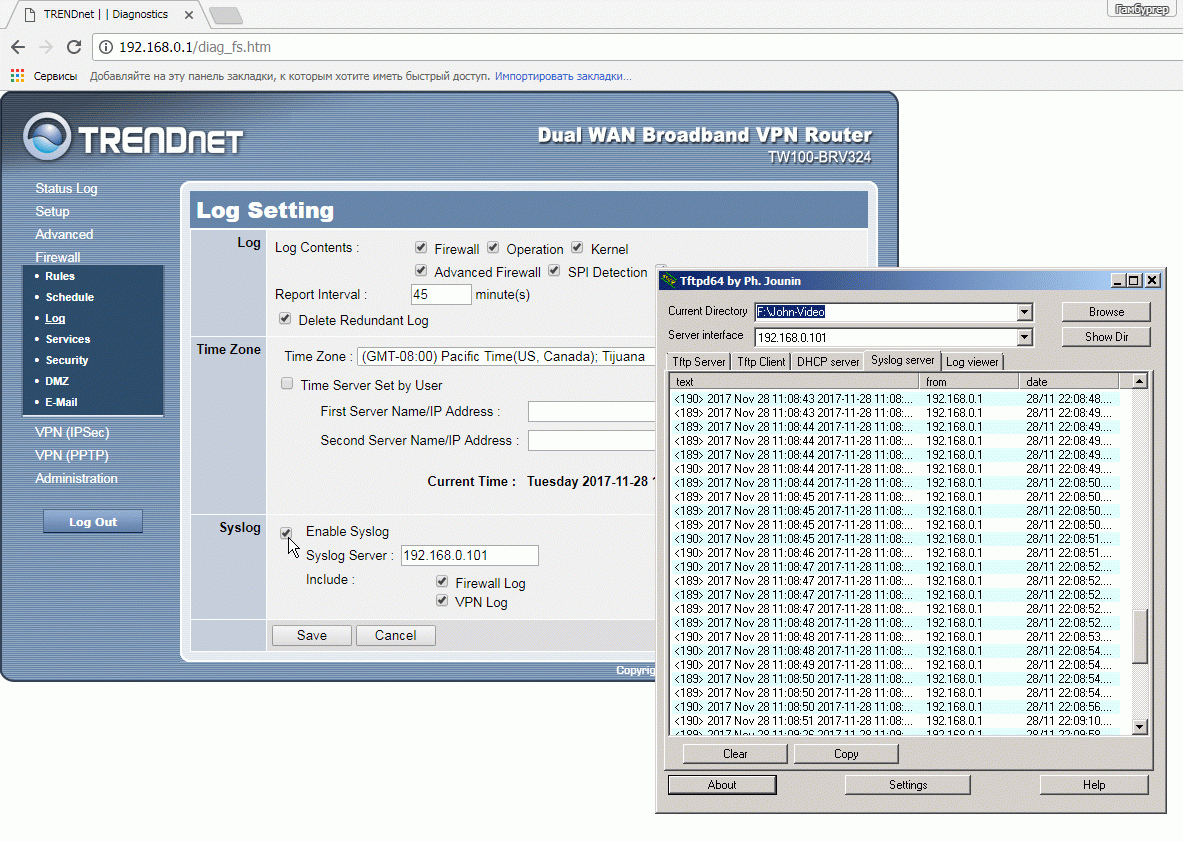Open Rules under Firewall

click(x=60, y=276)
